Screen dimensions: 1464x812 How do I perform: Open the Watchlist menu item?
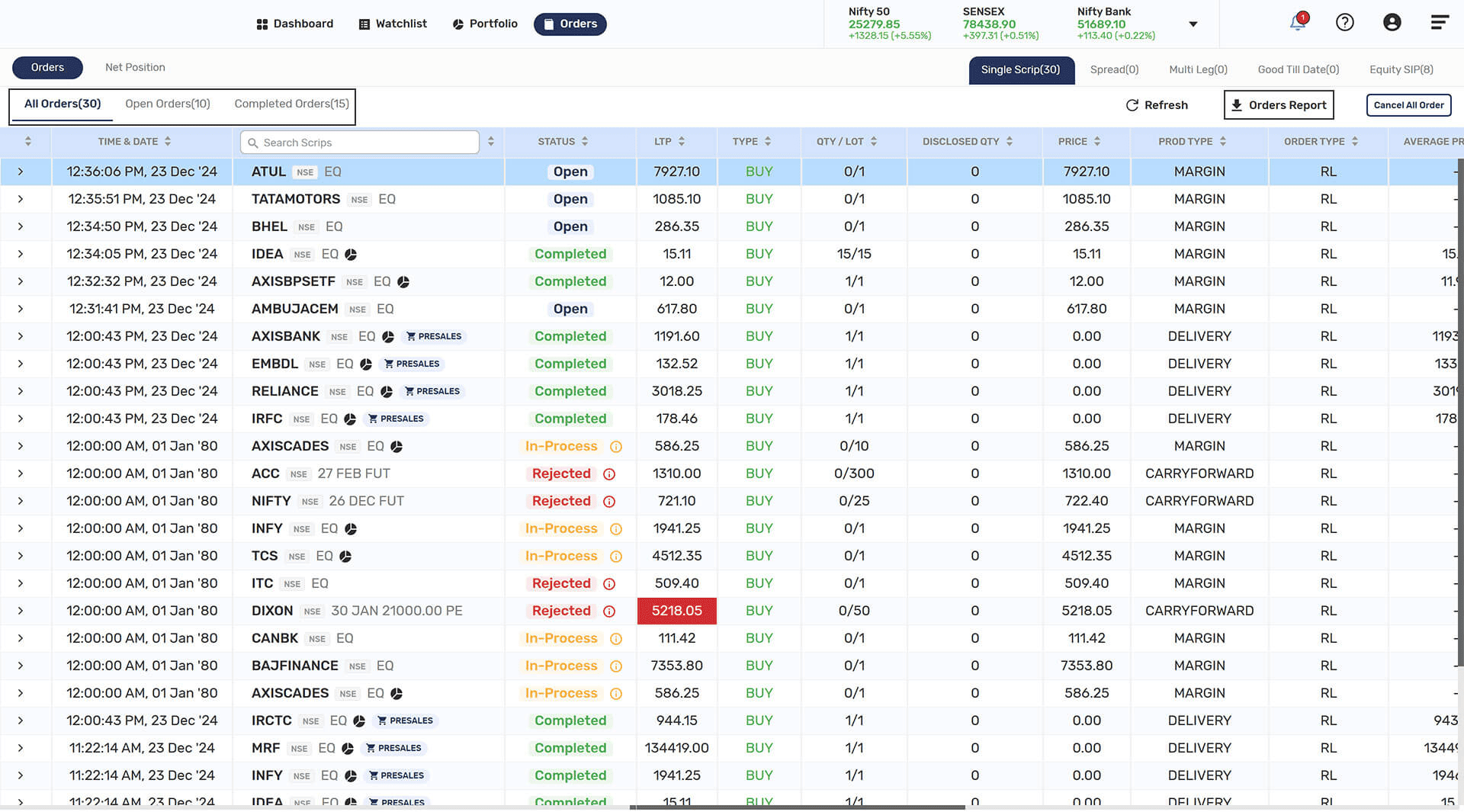pos(393,24)
